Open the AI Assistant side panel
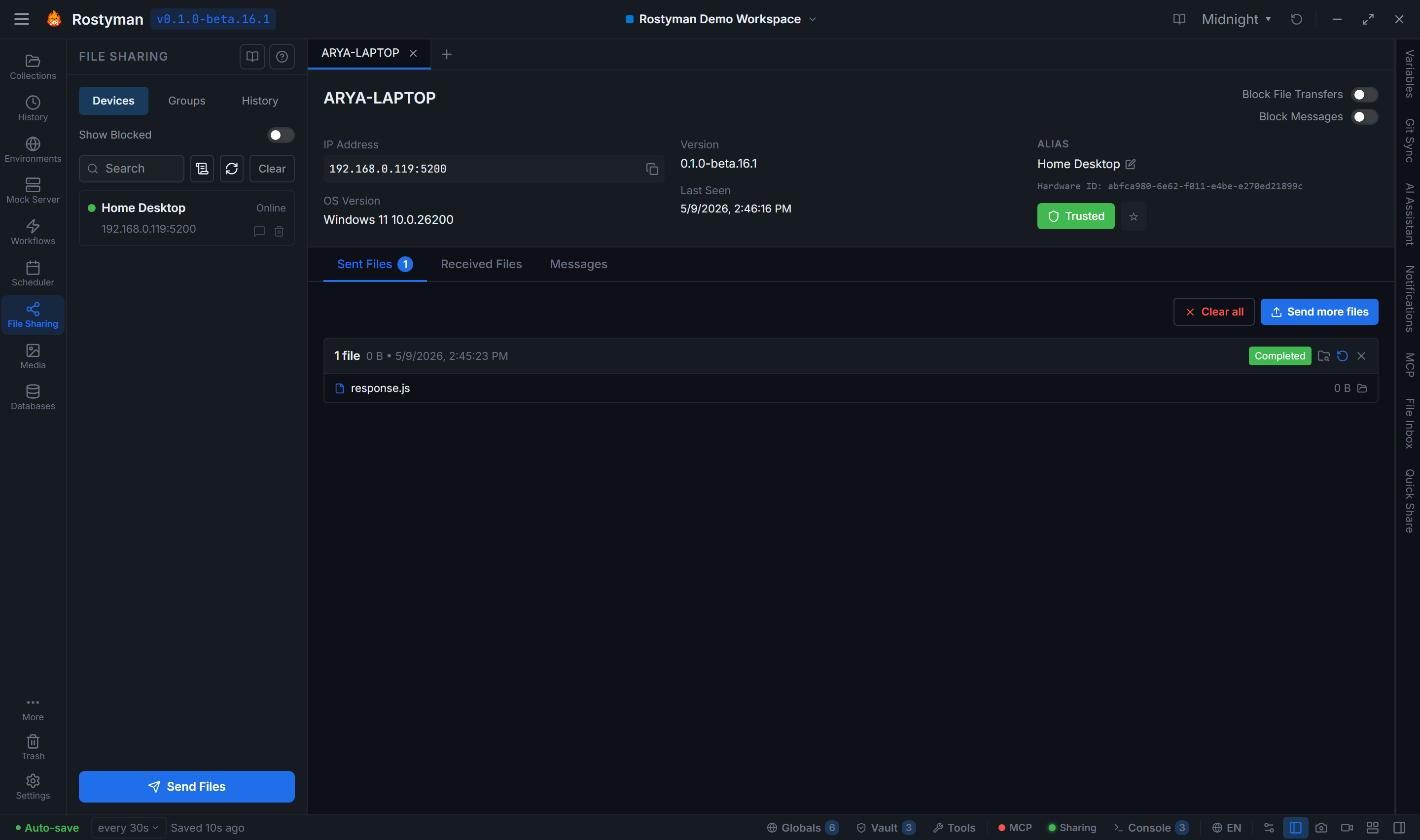Screen dimensions: 1420x840 click(x=1409, y=214)
